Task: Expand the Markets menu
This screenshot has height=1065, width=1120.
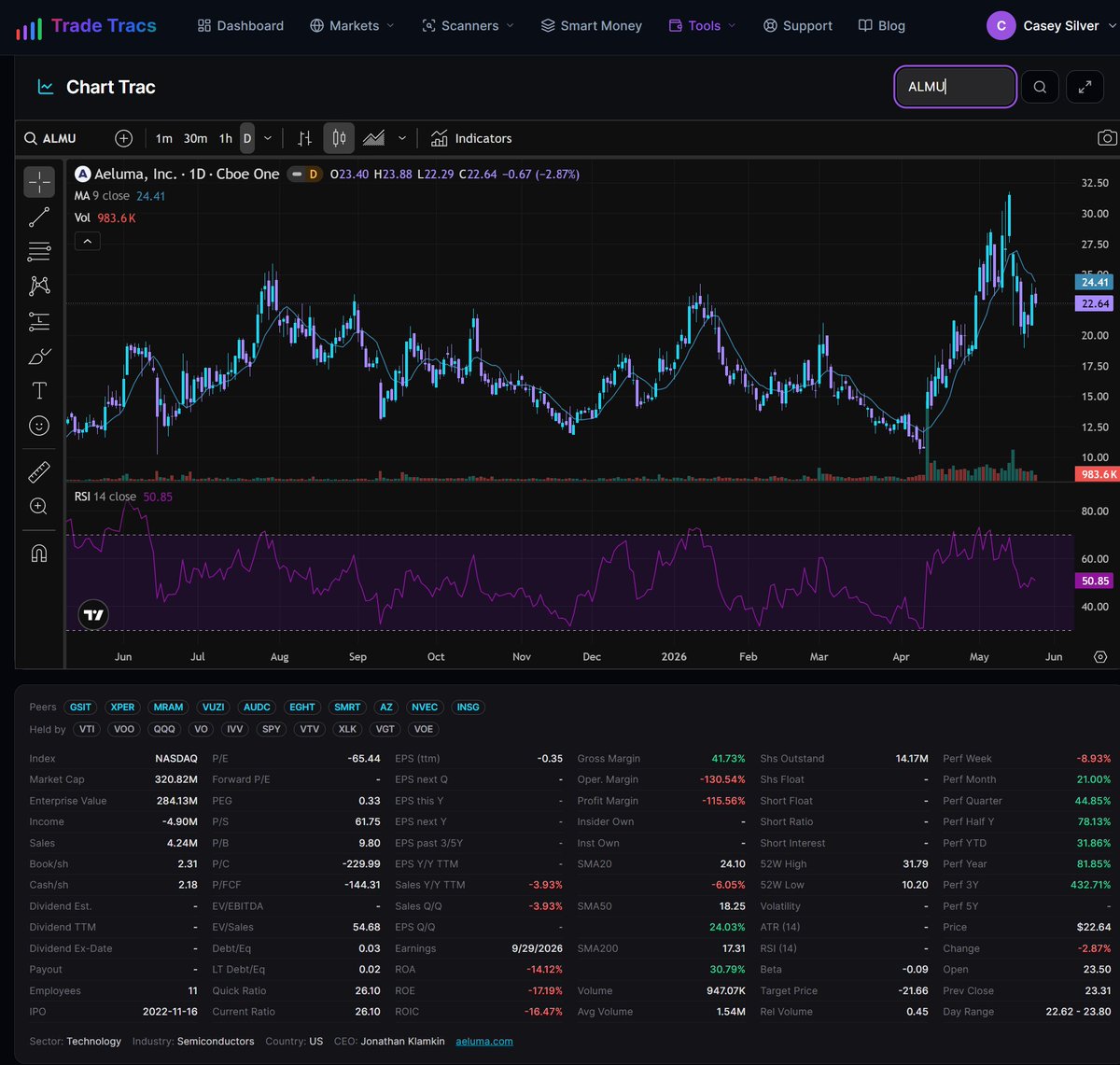Action: point(352,26)
